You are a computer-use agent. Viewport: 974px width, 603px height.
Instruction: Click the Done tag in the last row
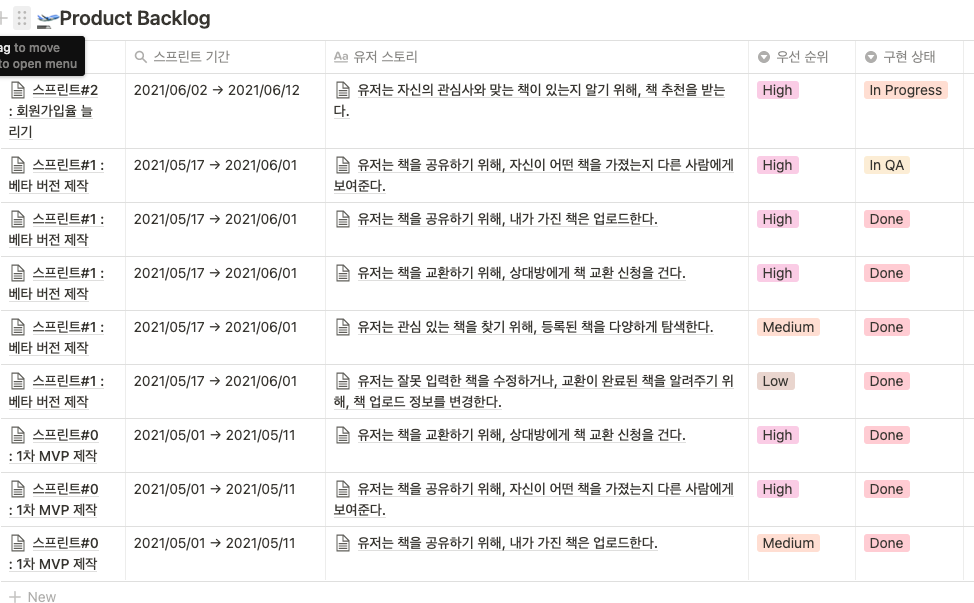[886, 543]
